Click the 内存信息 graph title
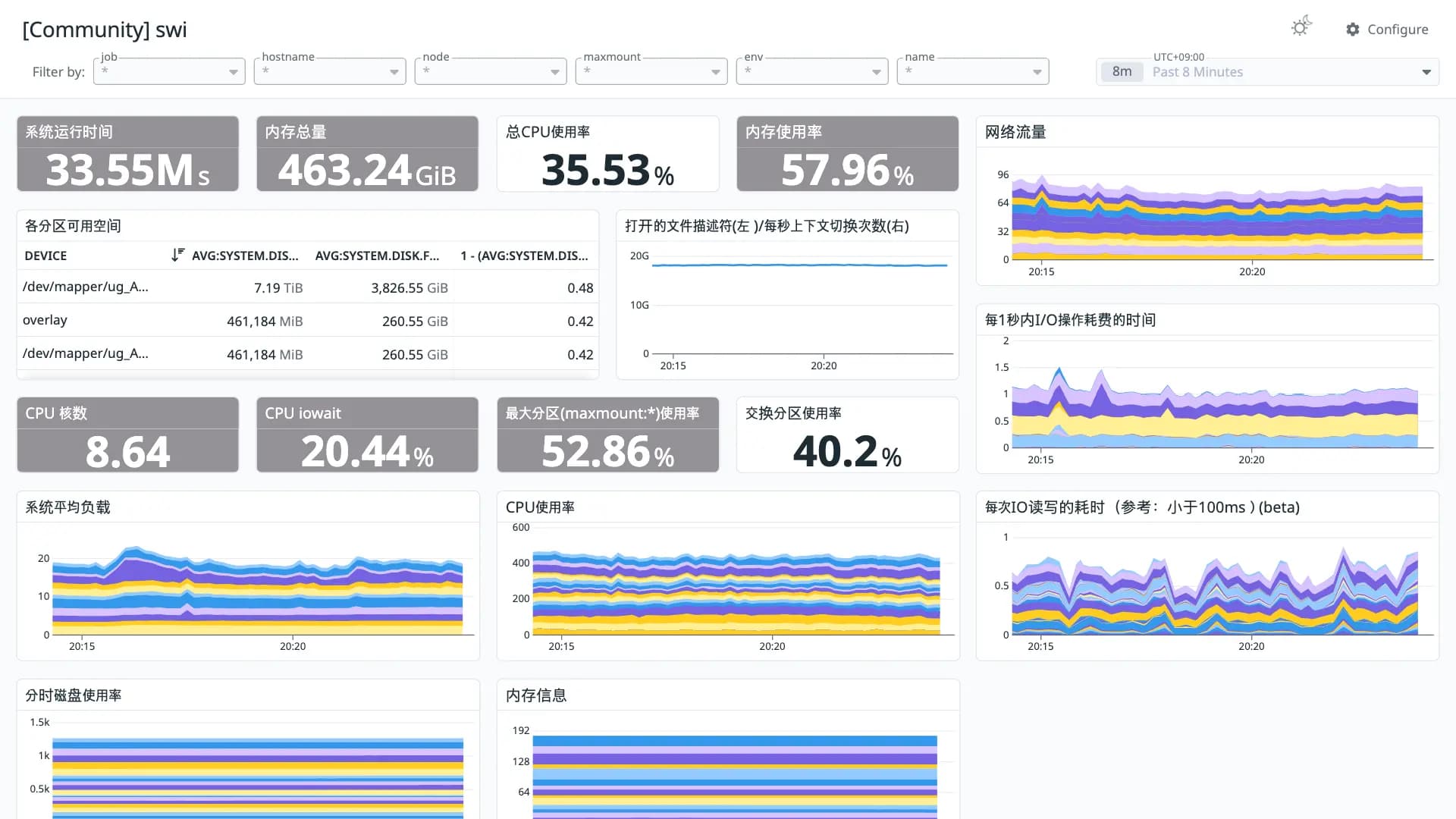The image size is (1456, 819). pos(536,695)
